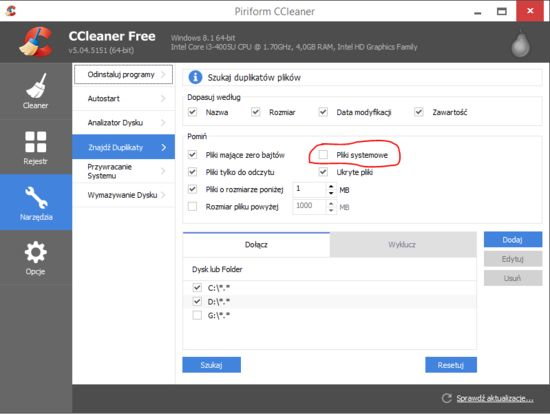
Task: Check the G:\*.* drive entry
Action: click(197, 315)
